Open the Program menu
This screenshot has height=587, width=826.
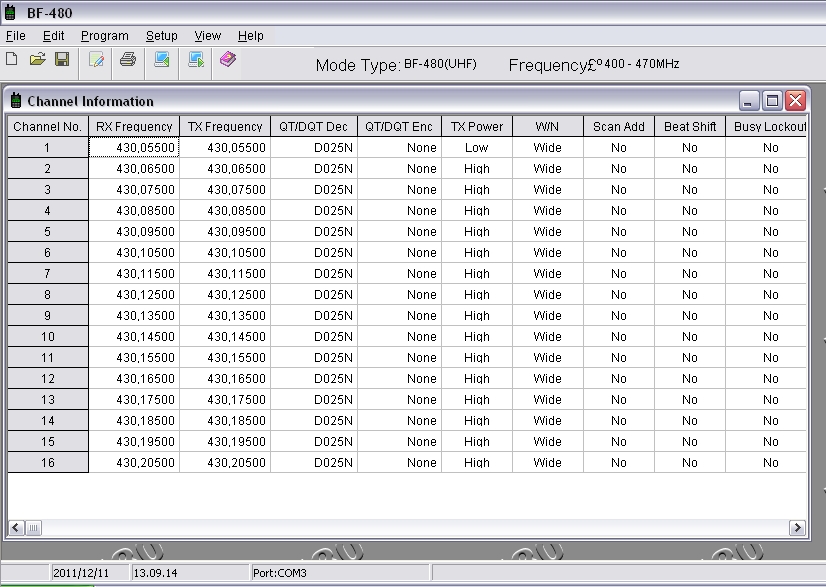pos(104,36)
